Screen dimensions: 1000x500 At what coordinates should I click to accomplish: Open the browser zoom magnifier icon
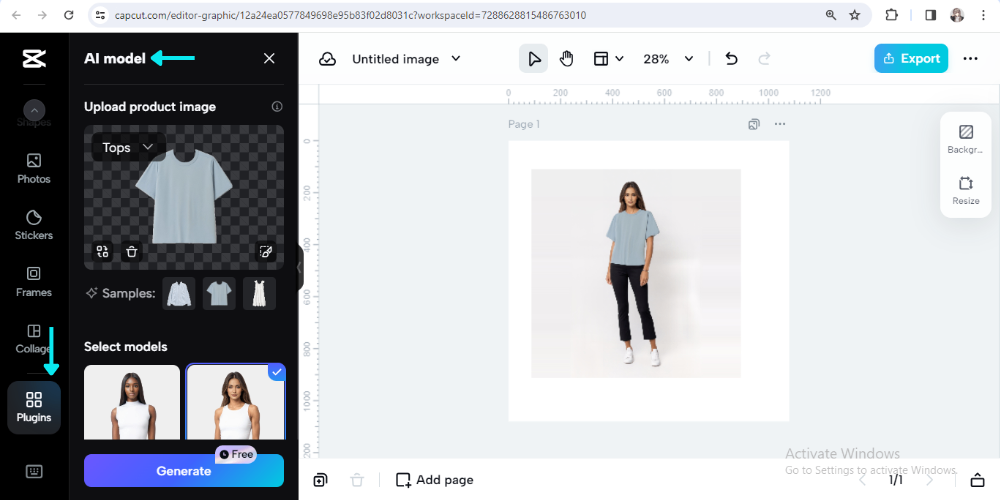coord(830,15)
